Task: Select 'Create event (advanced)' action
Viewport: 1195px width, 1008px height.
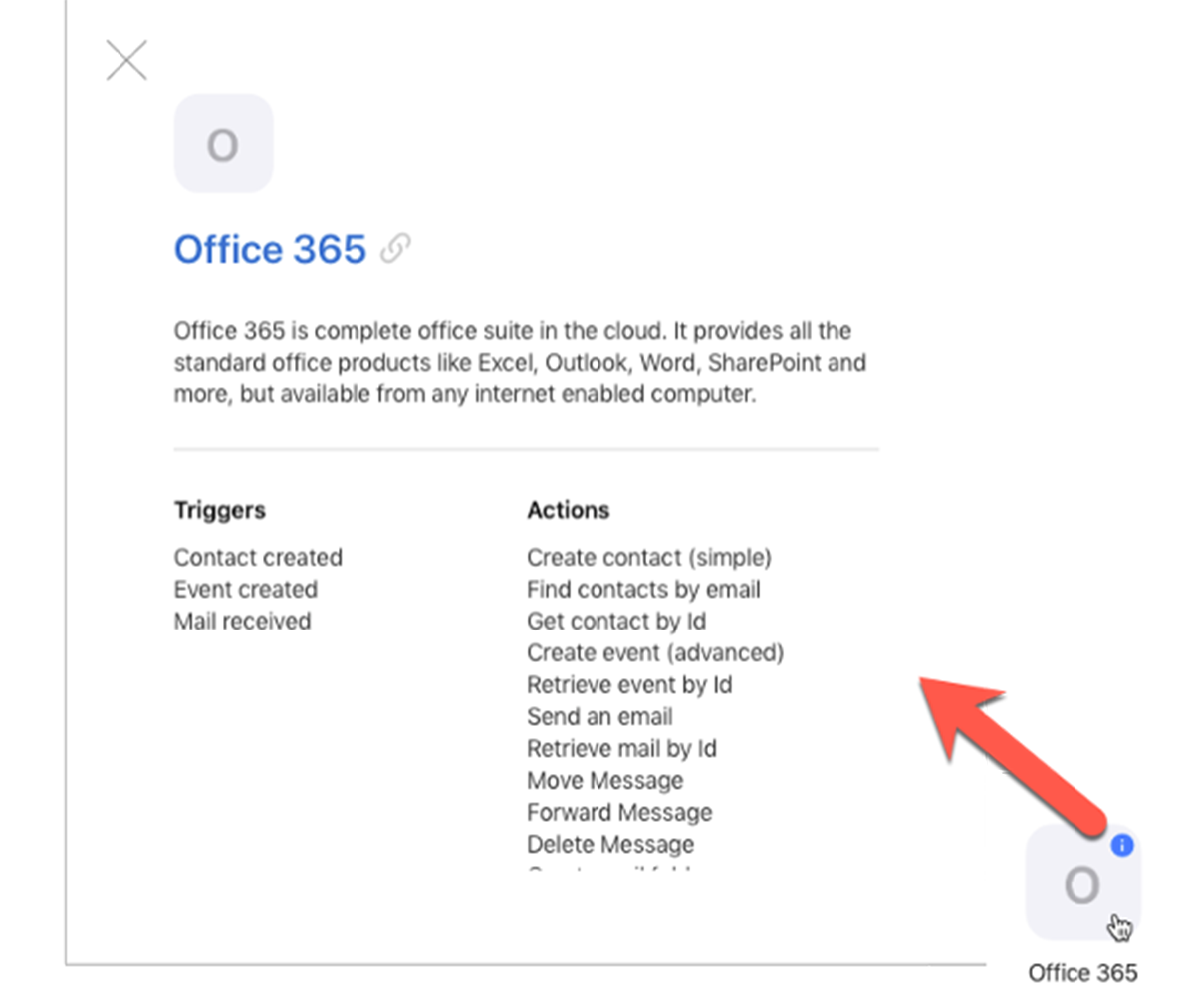Action: point(655,652)
